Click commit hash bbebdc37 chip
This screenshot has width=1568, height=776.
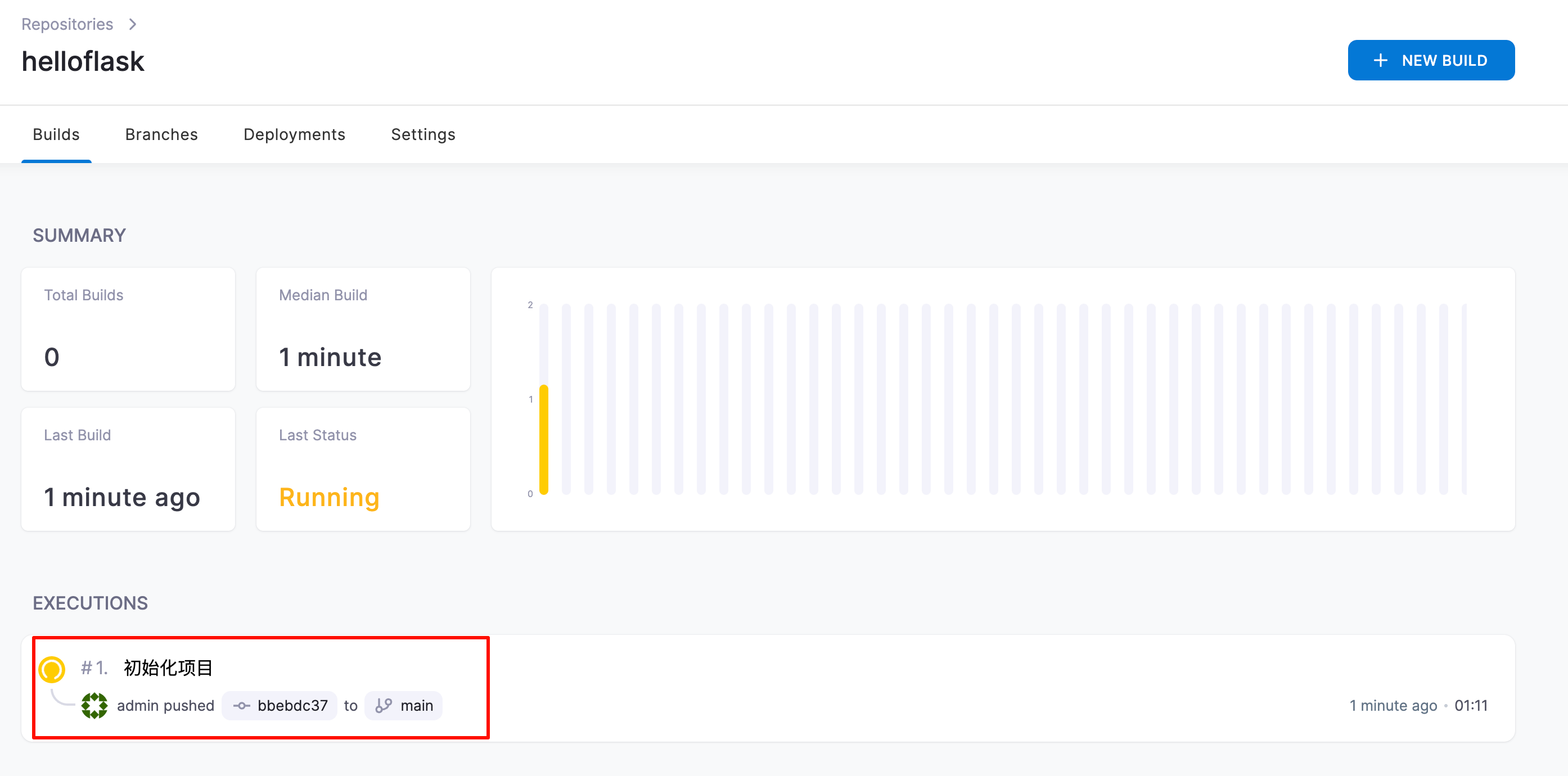pyautogui.click(x=292, y=705)
